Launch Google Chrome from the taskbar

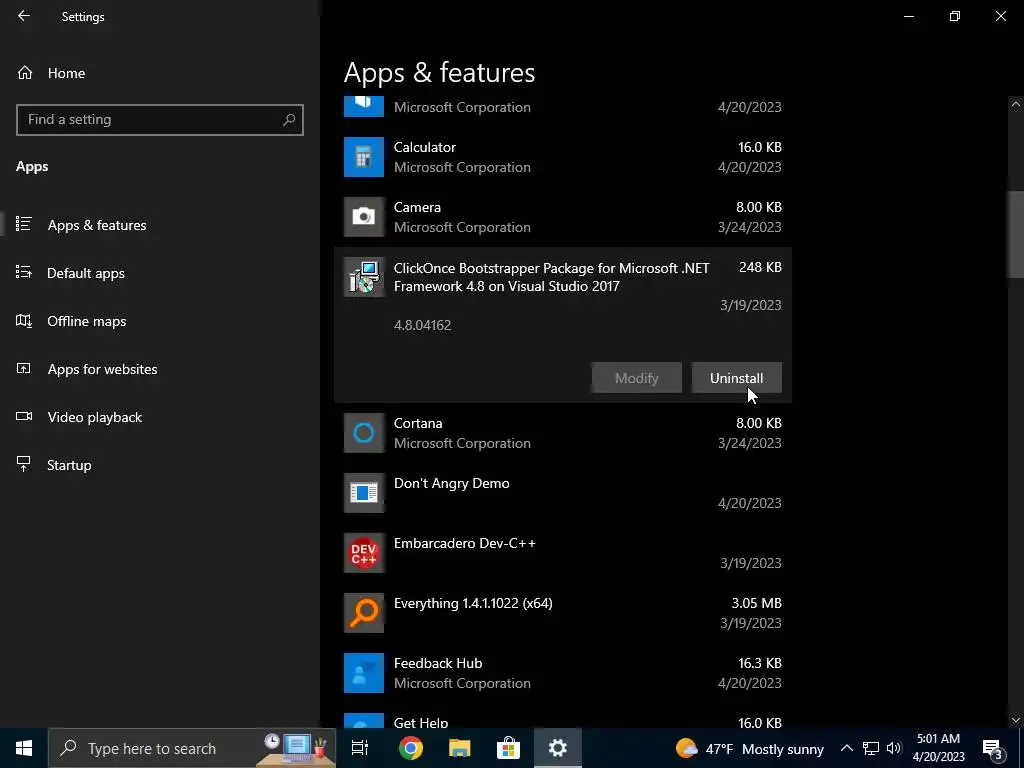[x=411, y=748]
